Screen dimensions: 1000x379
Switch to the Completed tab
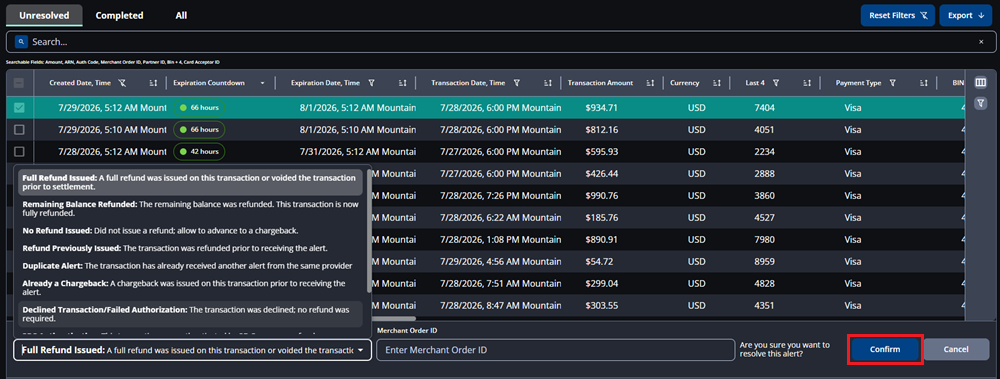click(x=119, y=15)
